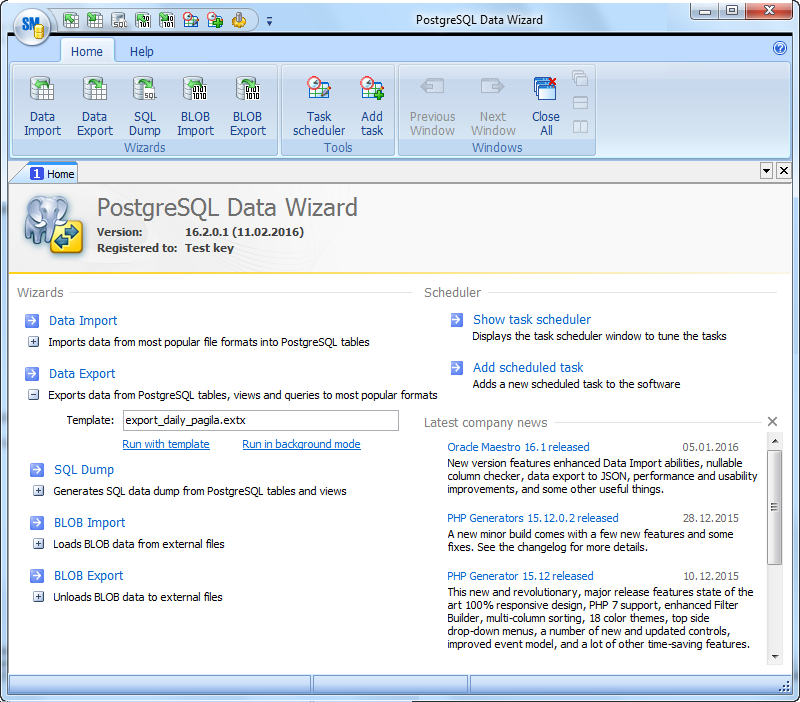Expand the SQL Dump description
This screenshot has width=800, height=702.
click(37, 490)
